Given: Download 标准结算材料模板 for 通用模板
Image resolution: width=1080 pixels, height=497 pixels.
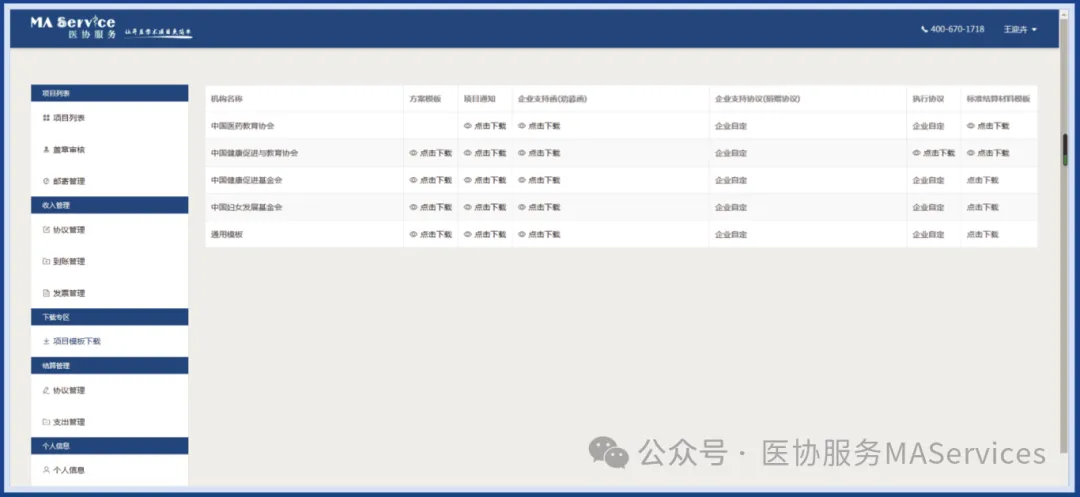Looking at the screenshot, I should [982, 234].
